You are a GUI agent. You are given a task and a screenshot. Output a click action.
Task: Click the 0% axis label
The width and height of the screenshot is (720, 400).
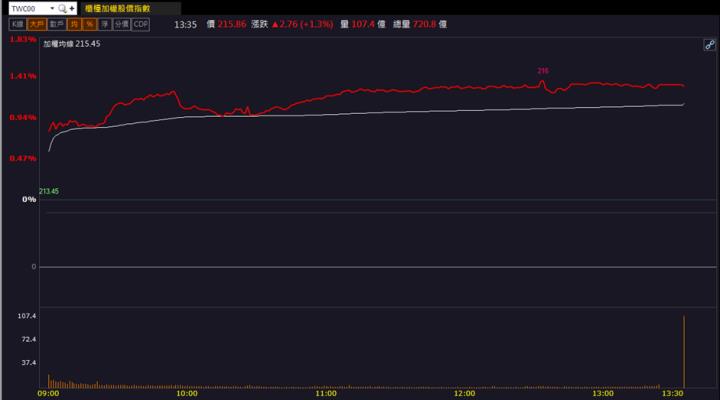tap(29, 199)
